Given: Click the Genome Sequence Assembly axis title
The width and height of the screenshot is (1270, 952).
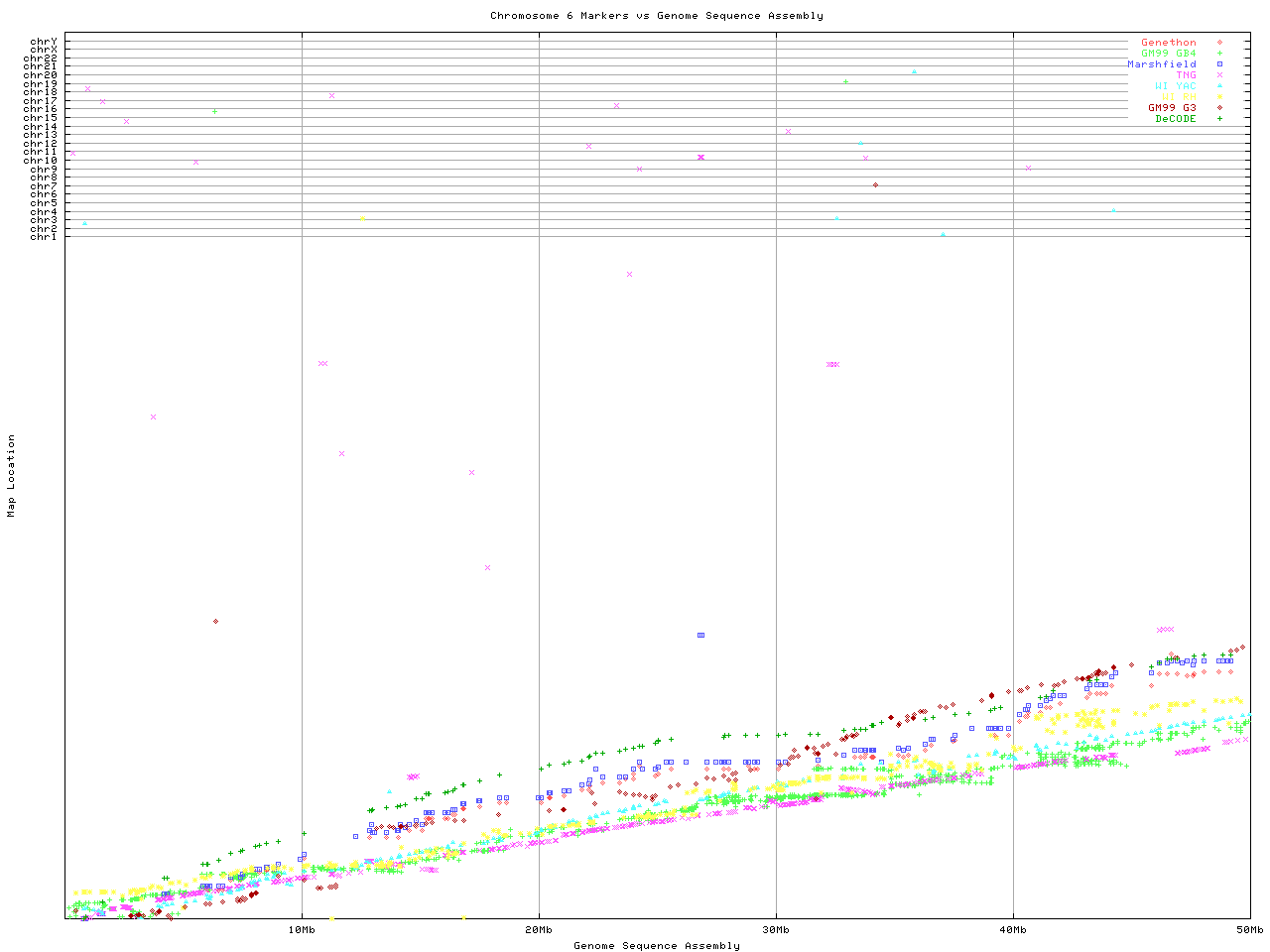Looking at the screenshot, I should [x=656, y=946].
